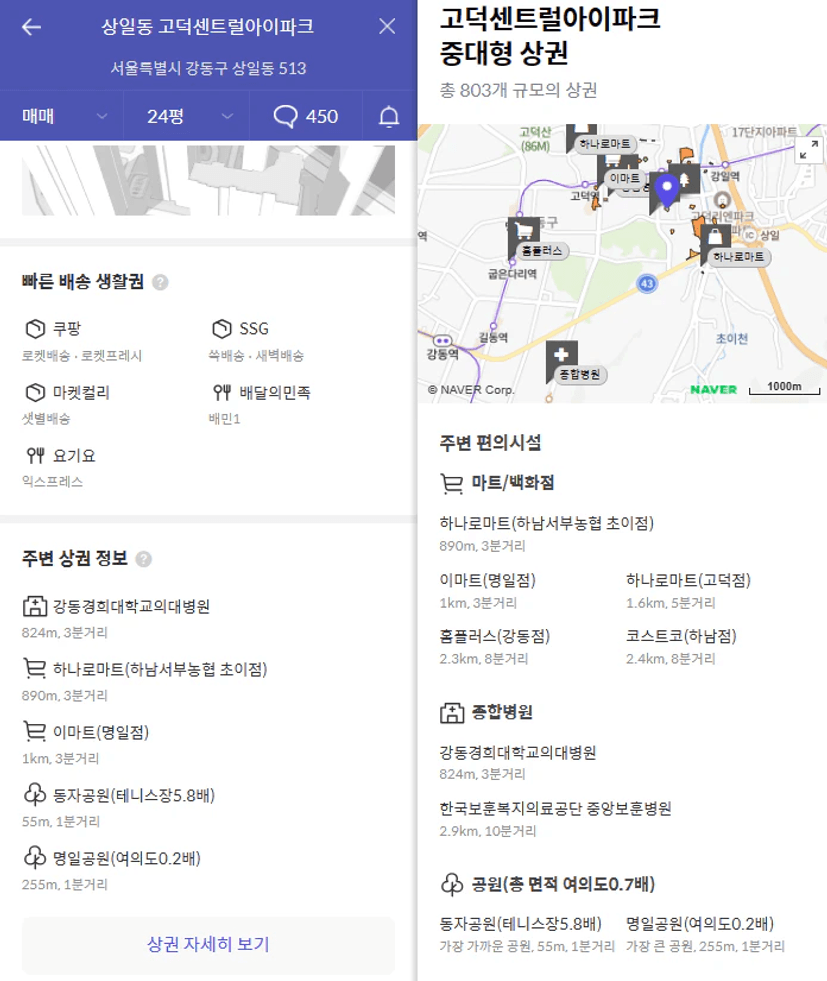Click tree icon beside 명일공원(여의도0.2배) in left list
The image size is (827, 981).
35,857
